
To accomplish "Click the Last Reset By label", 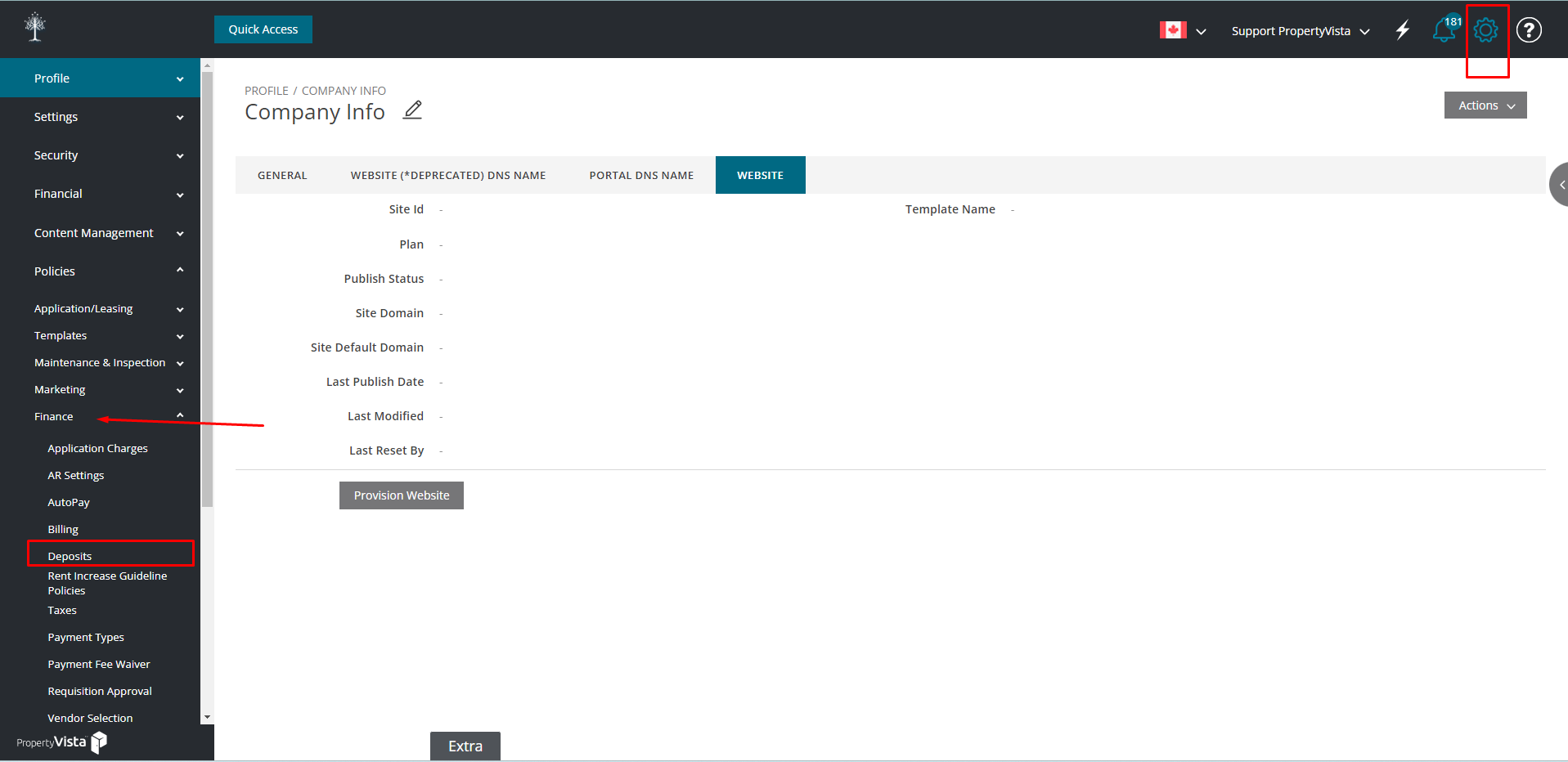I will (386, 450).
